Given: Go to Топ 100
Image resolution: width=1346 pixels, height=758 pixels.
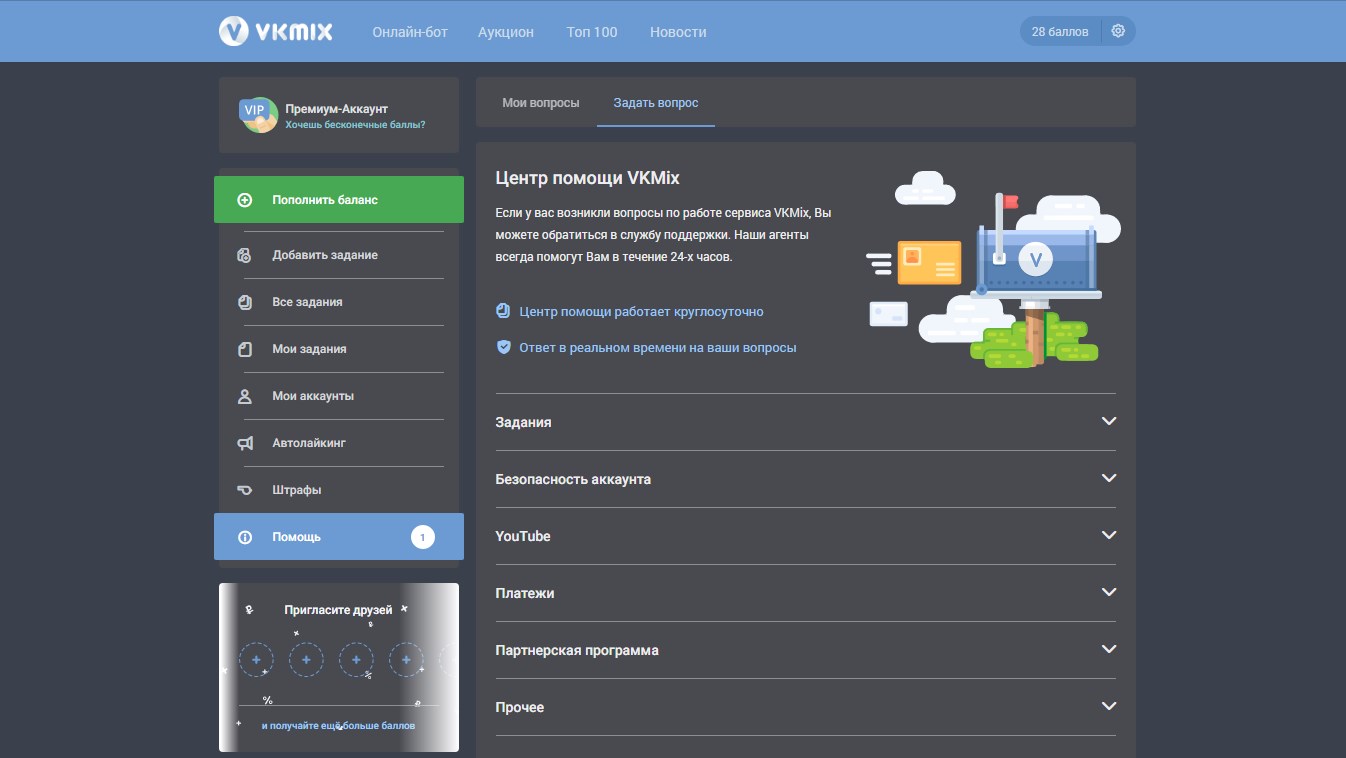Looking at the screenshot, I should 592,32.
